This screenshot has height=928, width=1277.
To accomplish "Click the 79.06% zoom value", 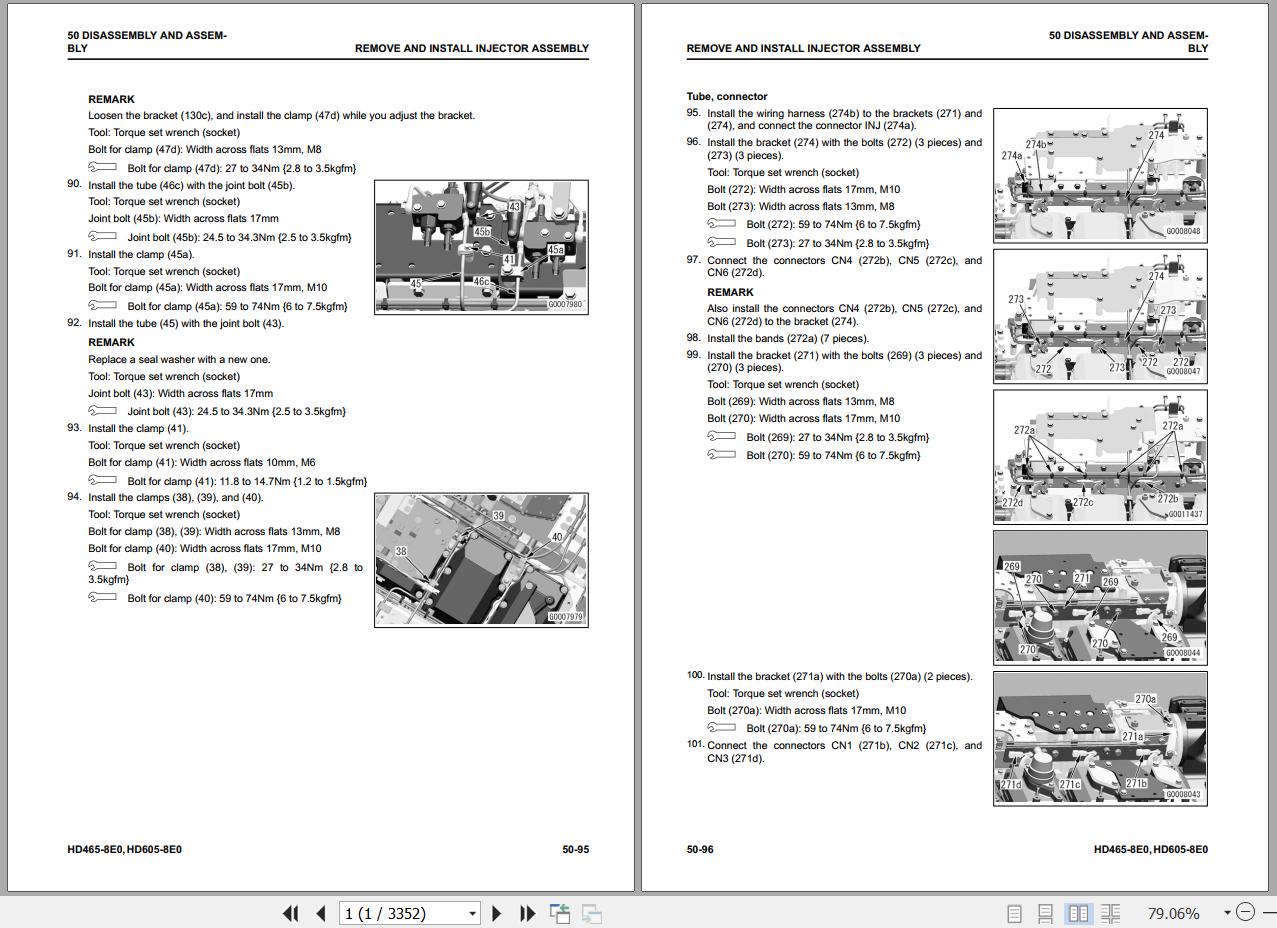I will coord(1173,913).
